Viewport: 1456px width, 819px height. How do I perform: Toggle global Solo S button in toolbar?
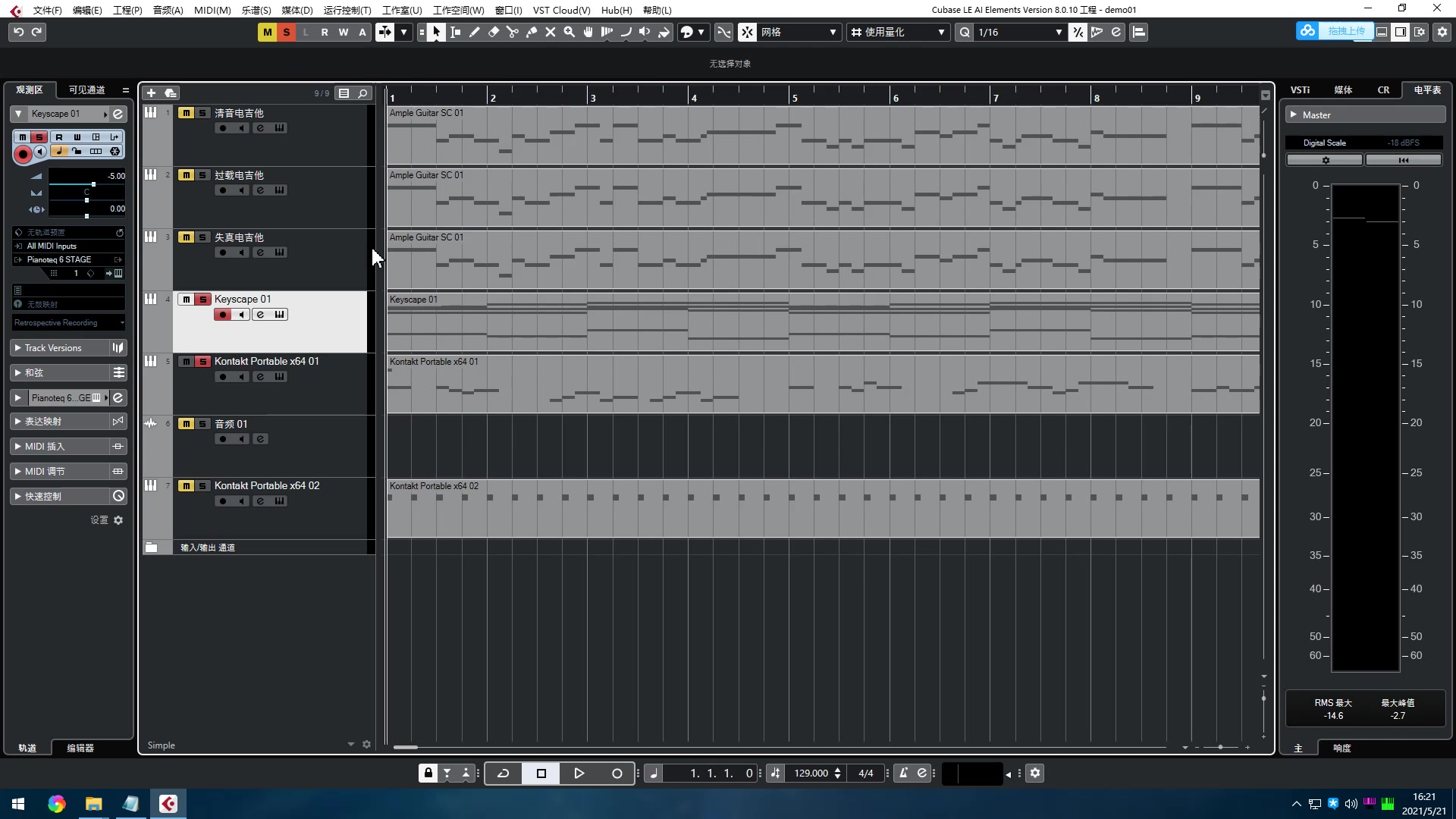(286, 32)
